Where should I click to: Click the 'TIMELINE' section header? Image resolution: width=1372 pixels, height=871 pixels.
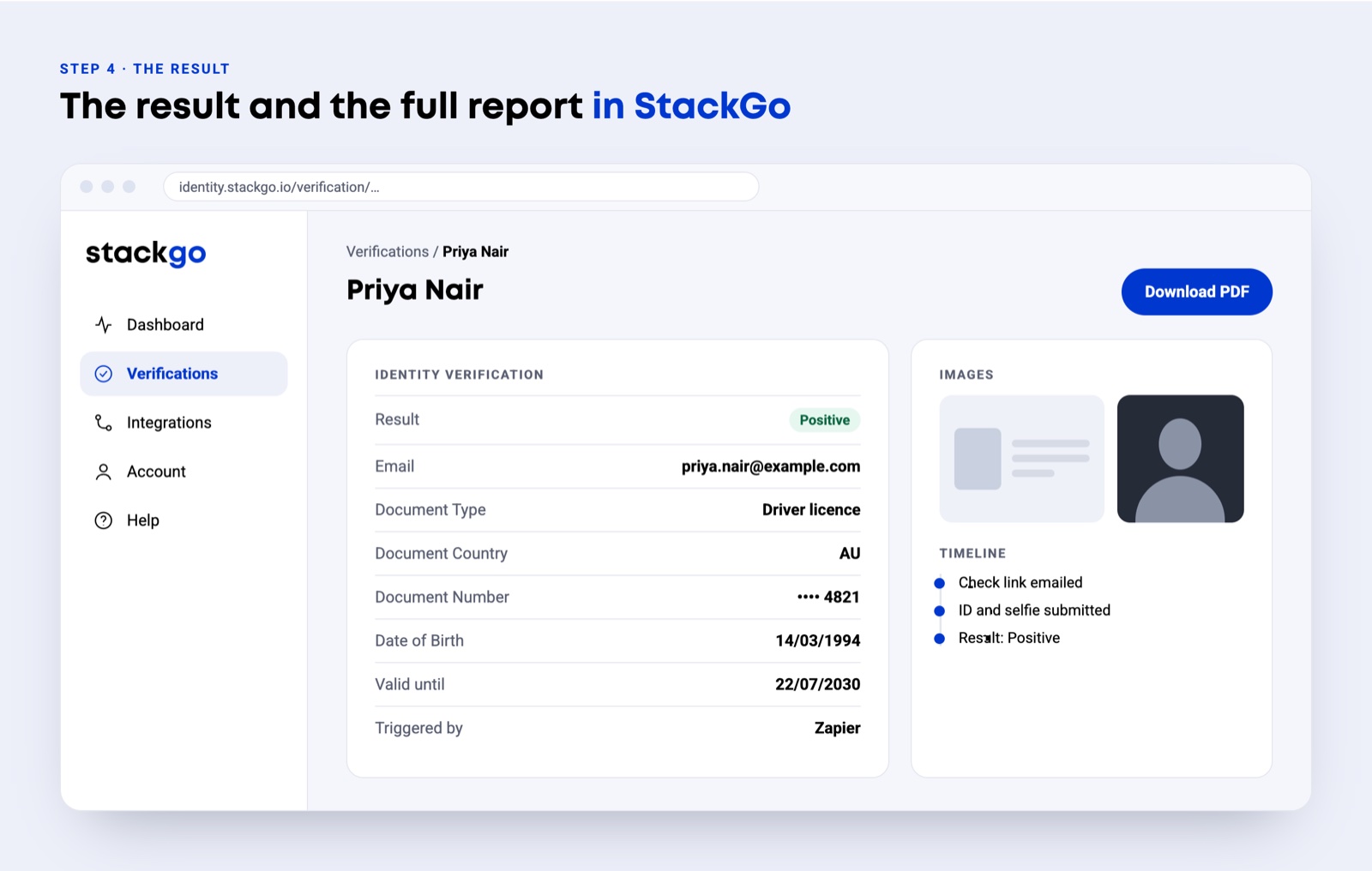pos(972,554)
